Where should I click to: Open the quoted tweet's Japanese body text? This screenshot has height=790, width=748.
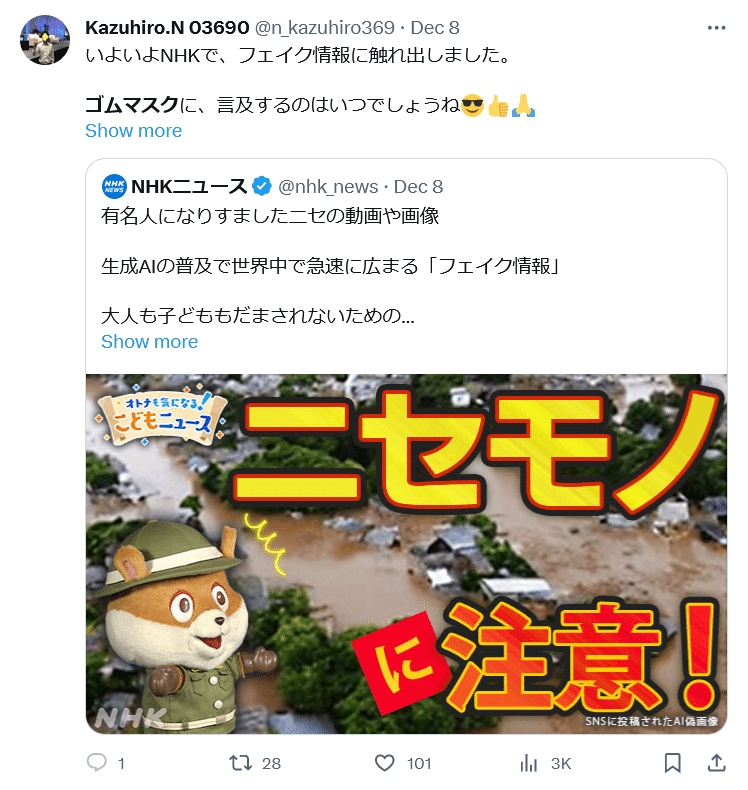pyautogui.click(x=330, y=266)
